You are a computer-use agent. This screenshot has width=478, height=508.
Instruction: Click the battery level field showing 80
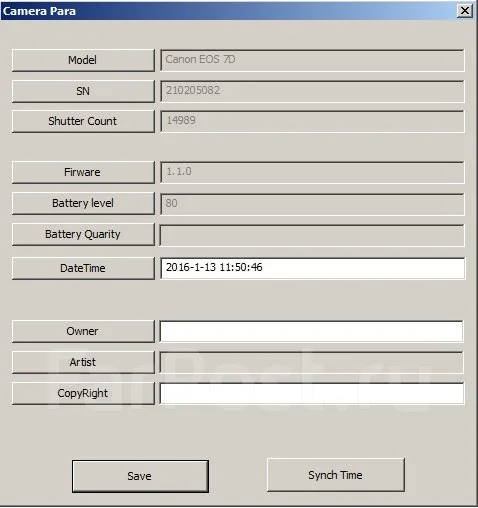312,204
